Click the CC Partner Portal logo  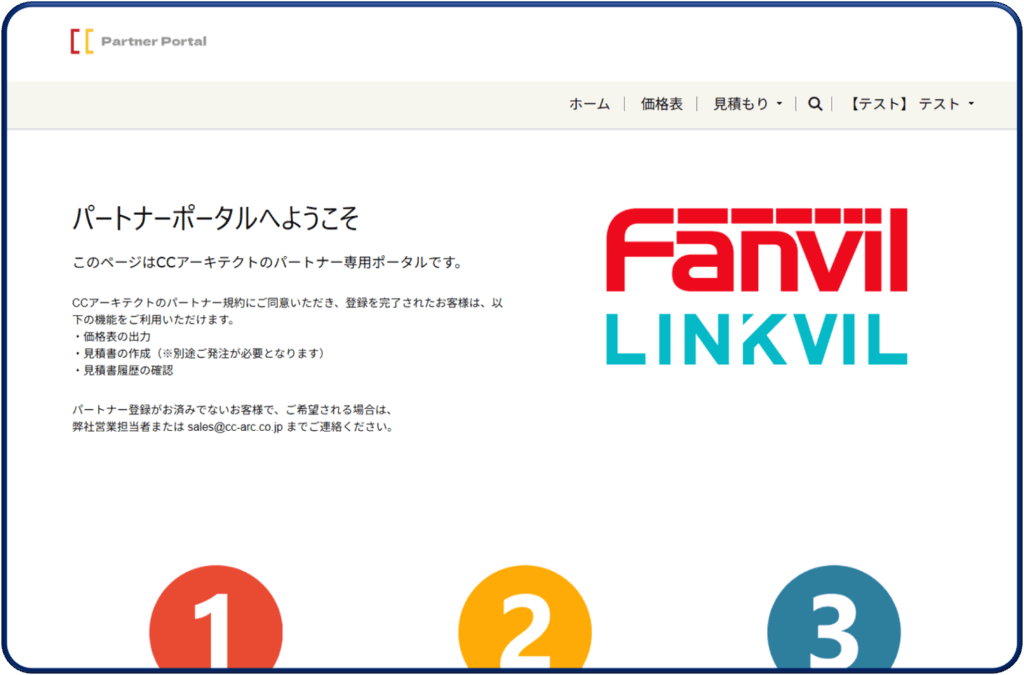[138, 41]
